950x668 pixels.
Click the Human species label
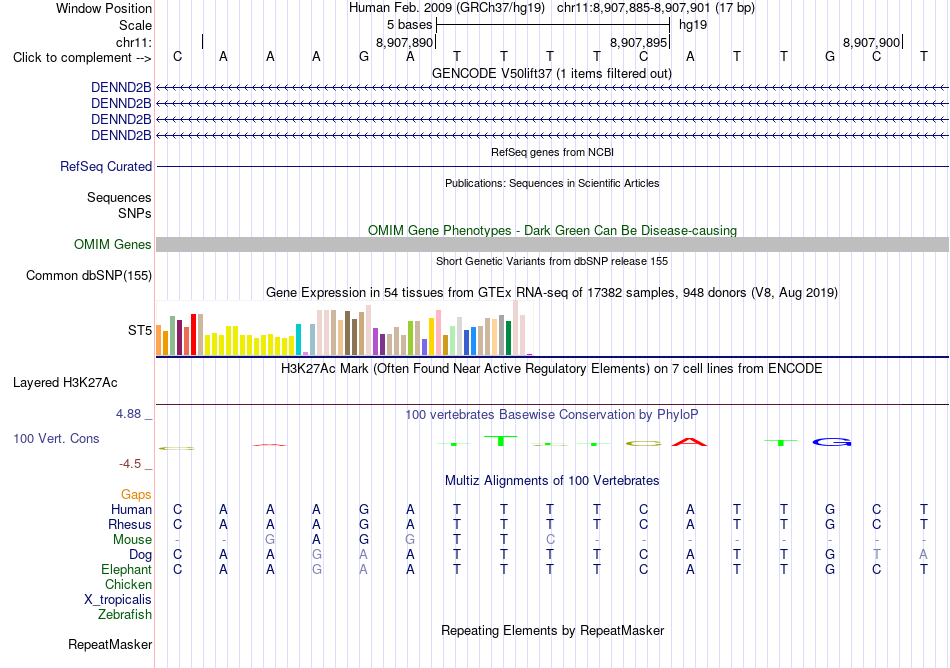[x=131, y=509]
